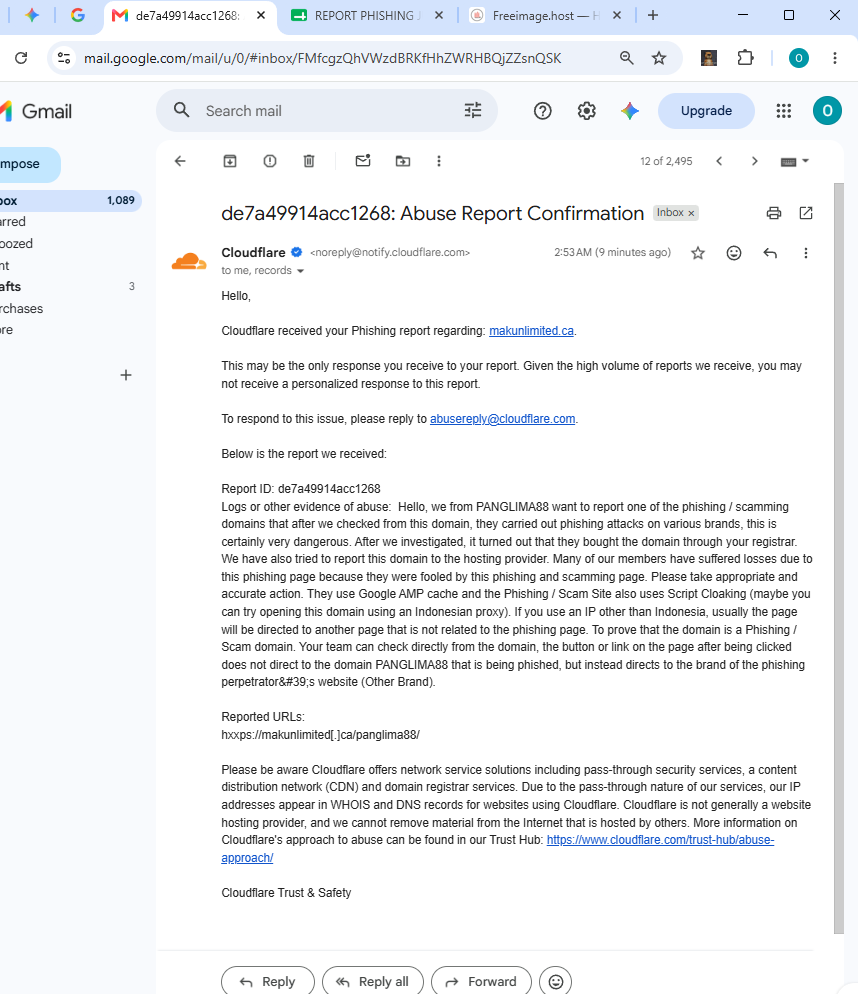This screenshot has width=858, height=994.
Task: Open the toolbar's More options menu
Action: point(439,161)
